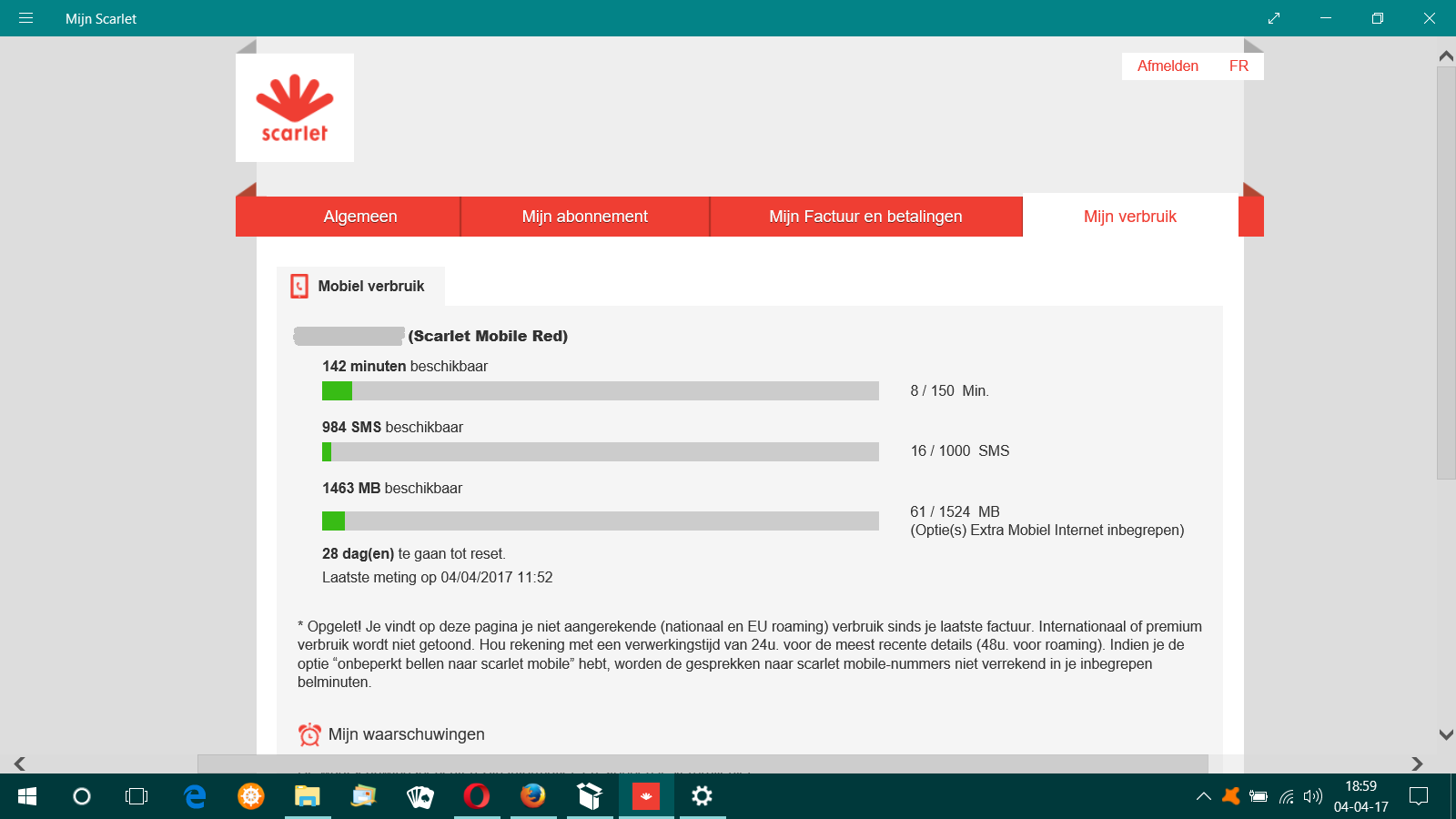This screenshot has width=1456, height=819.
Task: Click '28 dag(en) te gaan tot reset' text
Action: click(x=414, y=553)
